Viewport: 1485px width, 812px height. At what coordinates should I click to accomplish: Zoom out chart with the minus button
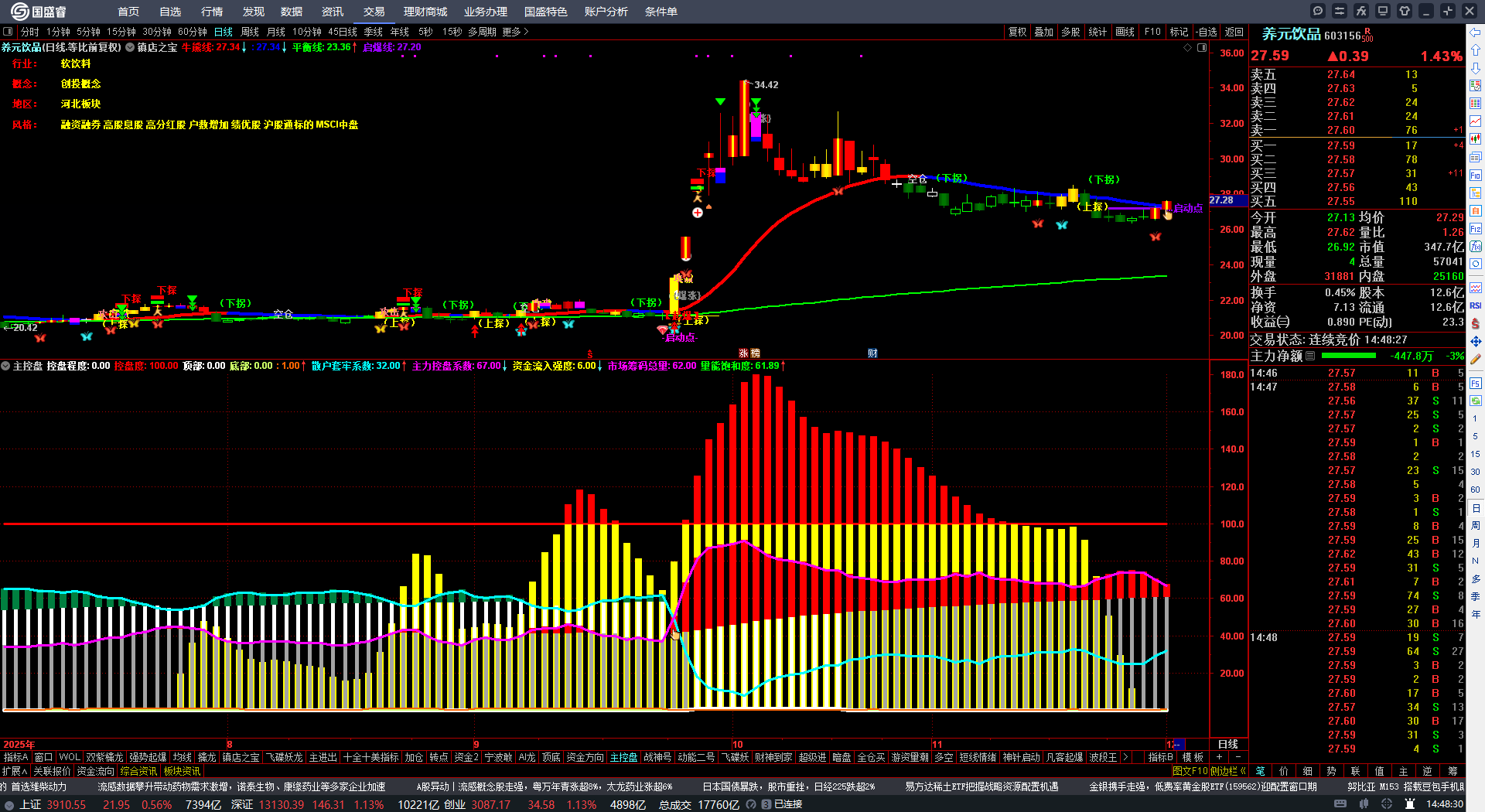[1237, 757]
